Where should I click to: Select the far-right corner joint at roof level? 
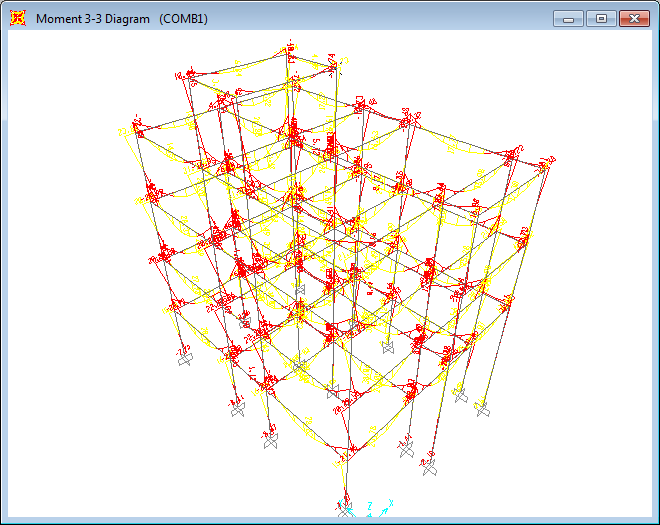click(547, 162)
